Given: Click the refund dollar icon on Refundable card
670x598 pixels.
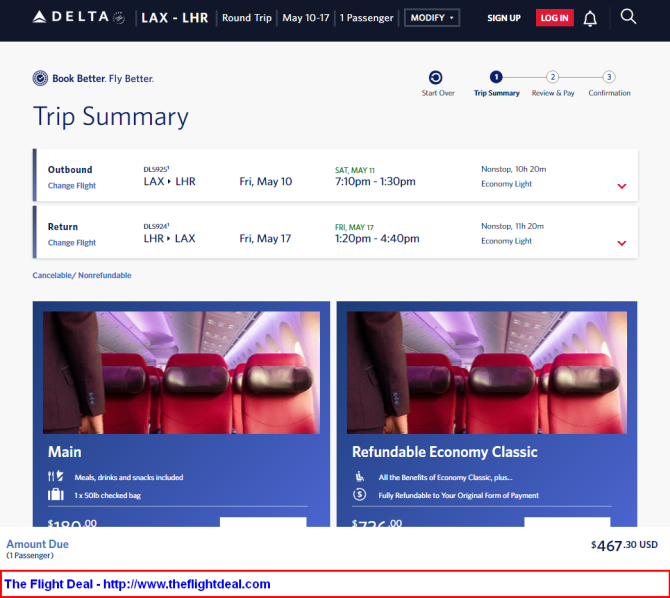Looking at the screenshot, I should 359,495.
